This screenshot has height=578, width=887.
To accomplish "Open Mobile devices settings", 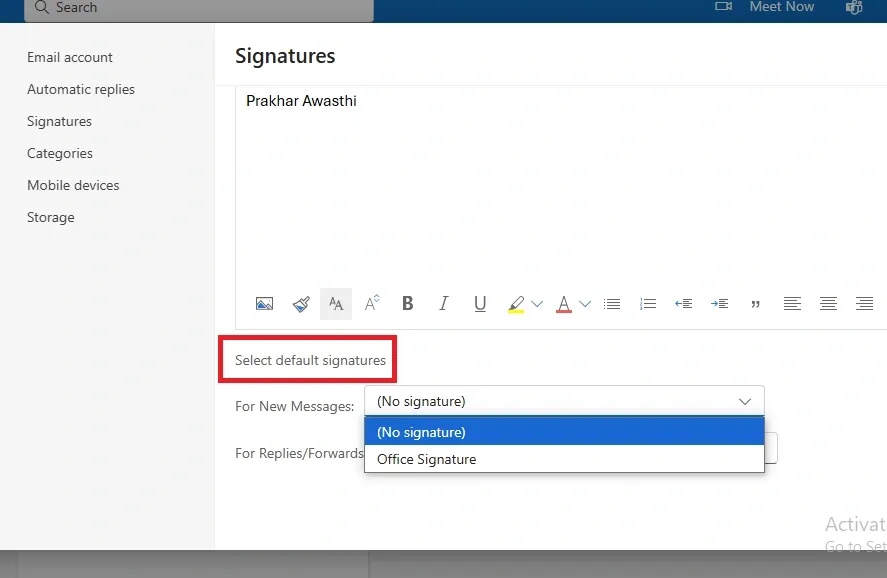I will click(x=73, y=186).
